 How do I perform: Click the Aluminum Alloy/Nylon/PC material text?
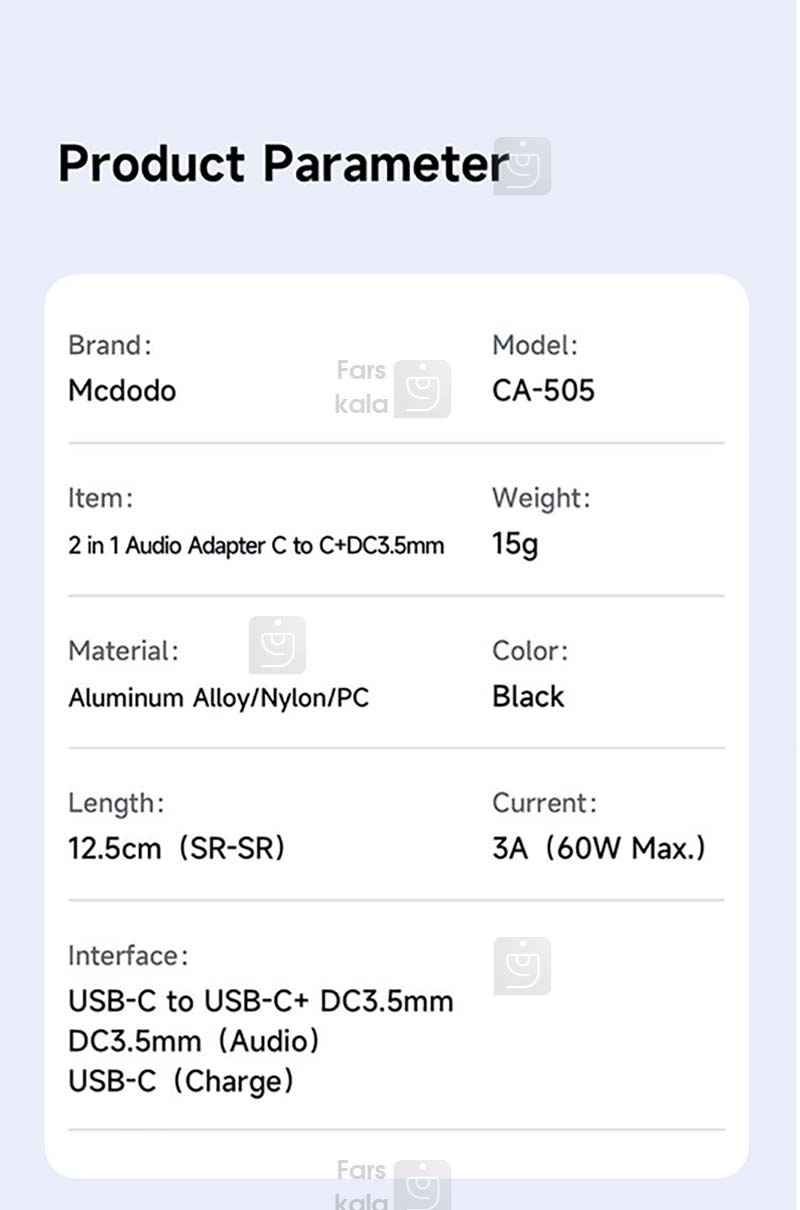[219, 698]
